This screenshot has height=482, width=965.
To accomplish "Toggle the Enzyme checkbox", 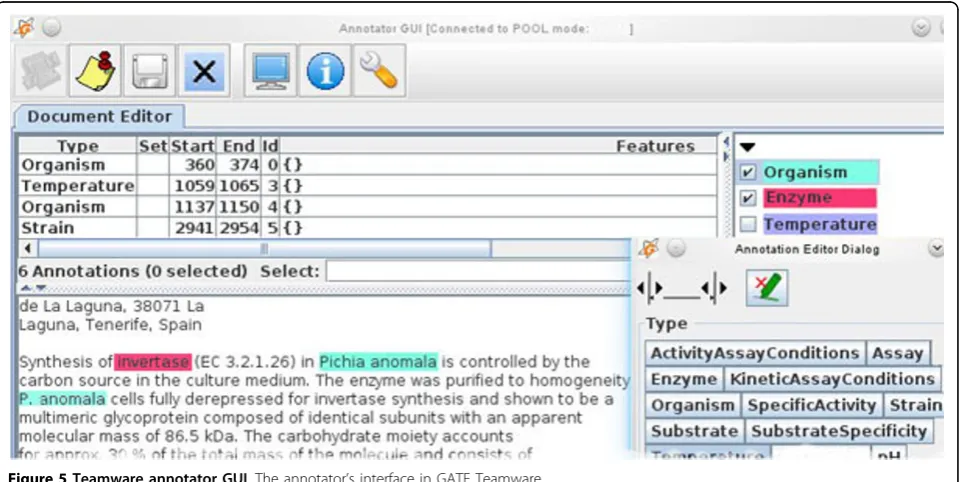I will pyautogui.click(x=747, y=199).
